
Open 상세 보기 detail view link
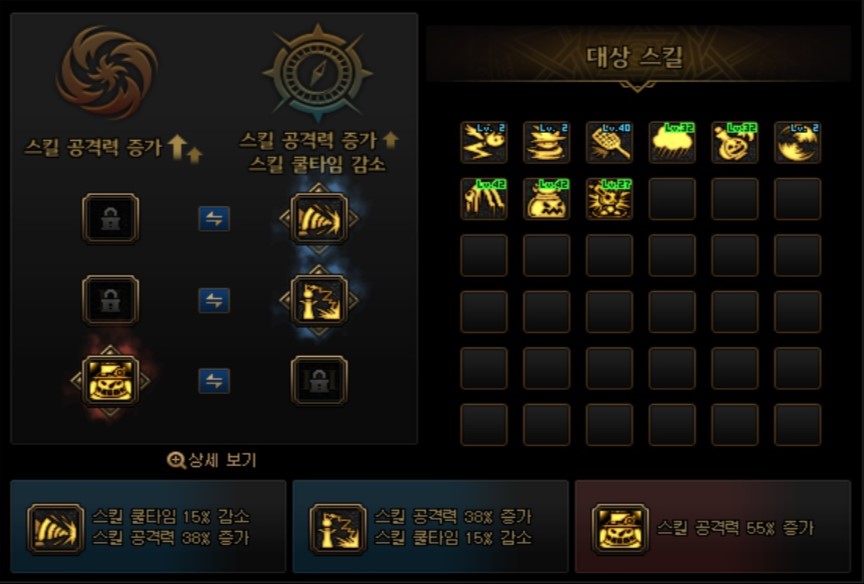point(223,460)
